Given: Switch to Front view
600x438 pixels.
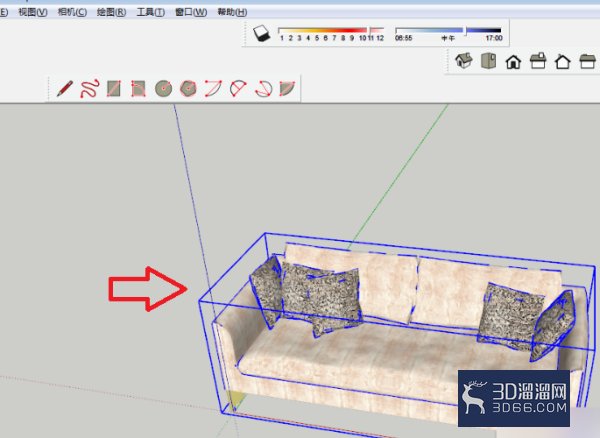Looking at the screenshot, I should coord(513,61).
